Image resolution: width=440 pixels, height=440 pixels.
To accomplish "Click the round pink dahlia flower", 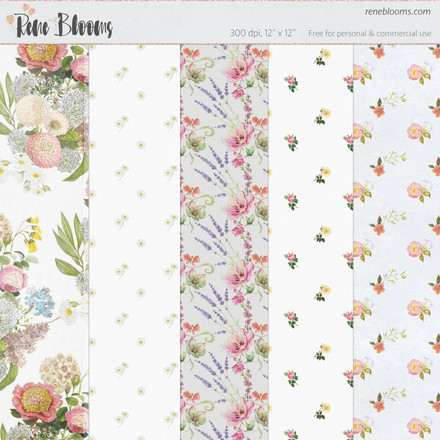I will [44, 150].
